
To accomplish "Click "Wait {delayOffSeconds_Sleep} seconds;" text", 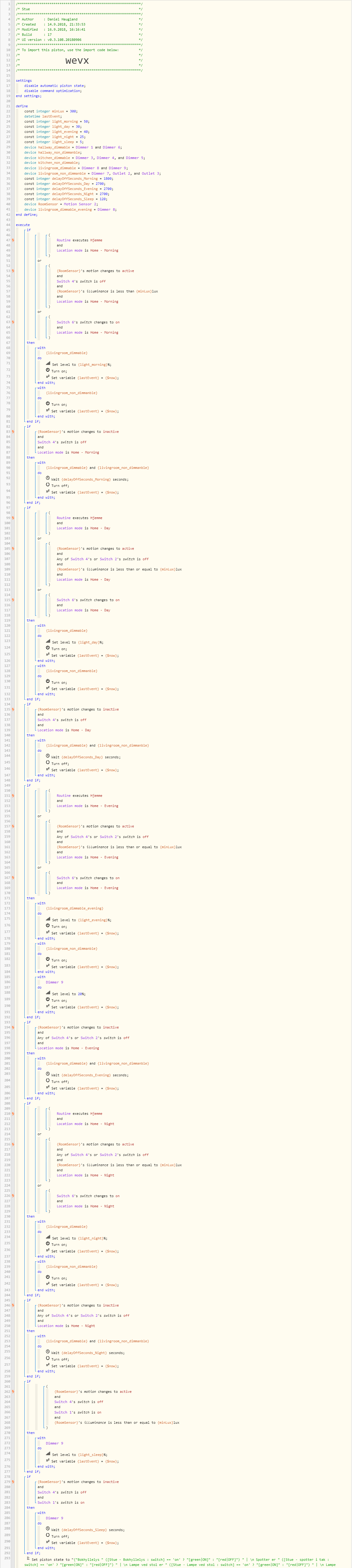I will click(87, 1530).
